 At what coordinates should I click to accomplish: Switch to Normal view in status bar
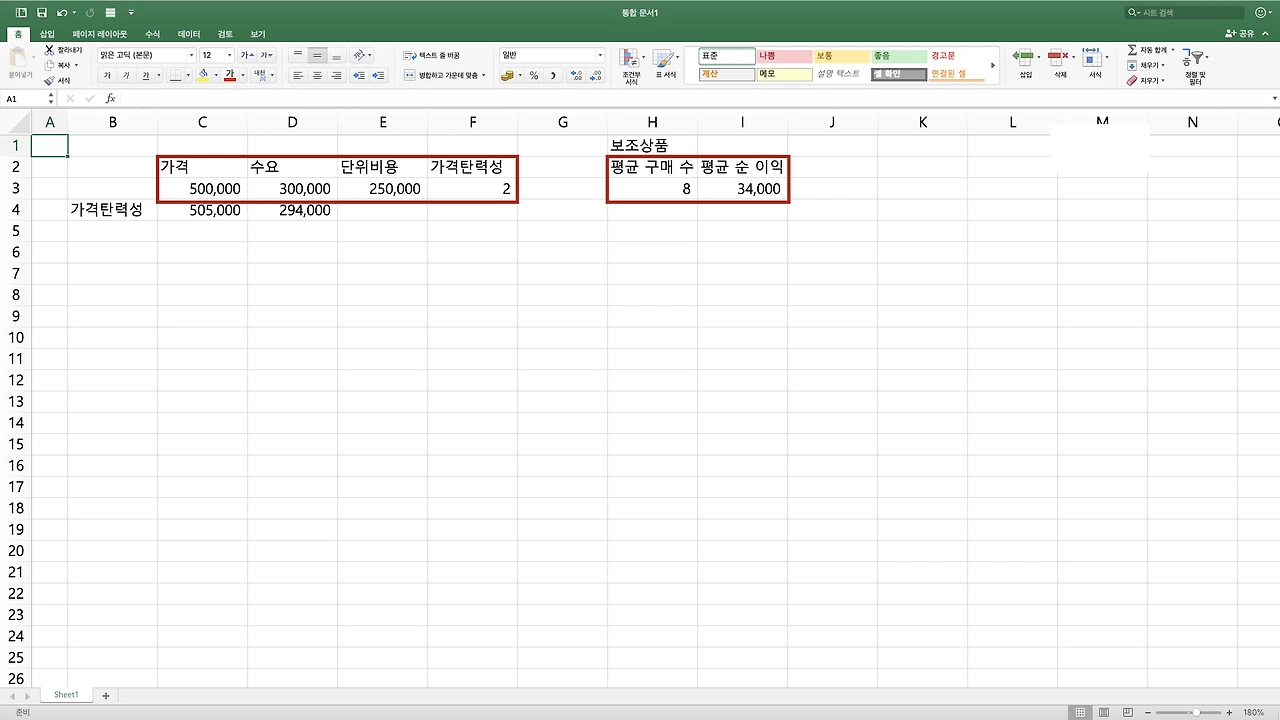tap(1080, 712)
